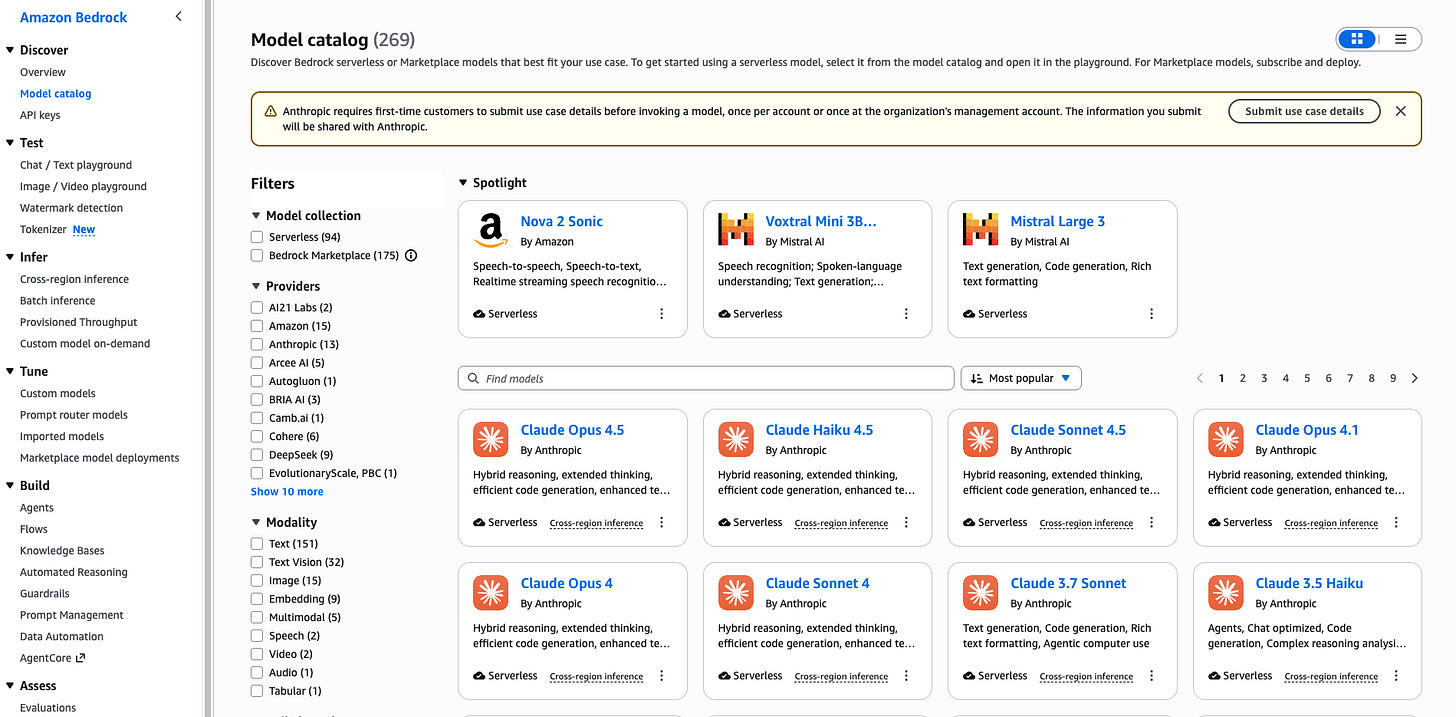
Task: Open the Claude Opus 4.5 model link
Action: (x=572, y=430)
